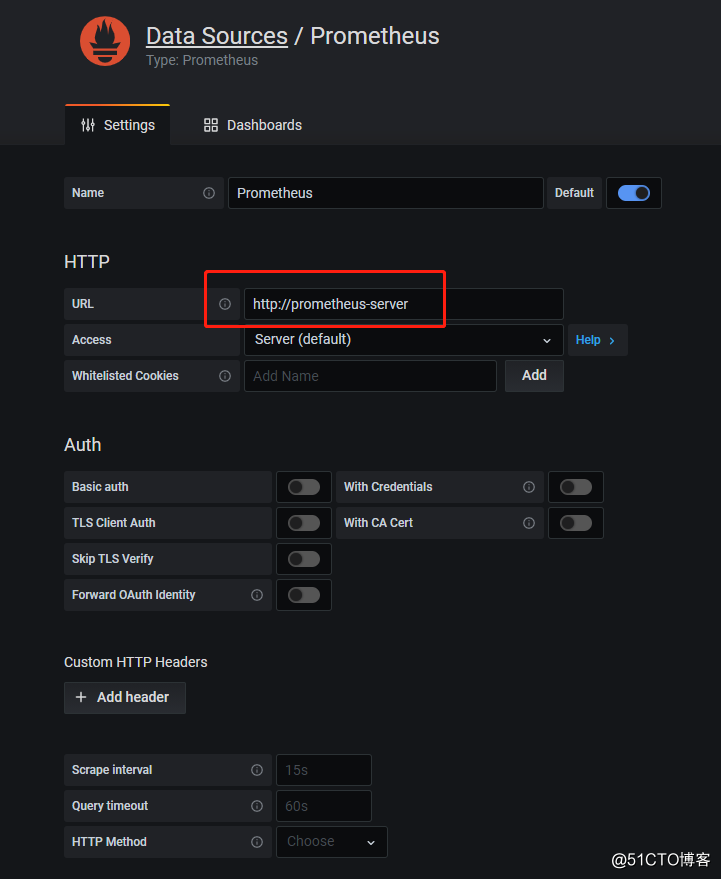The height and width of the screenshot is (879, 721).
Task: Click the Custom HTTP Headers heading
Action: pyautogui.click(x=136, y=662)
